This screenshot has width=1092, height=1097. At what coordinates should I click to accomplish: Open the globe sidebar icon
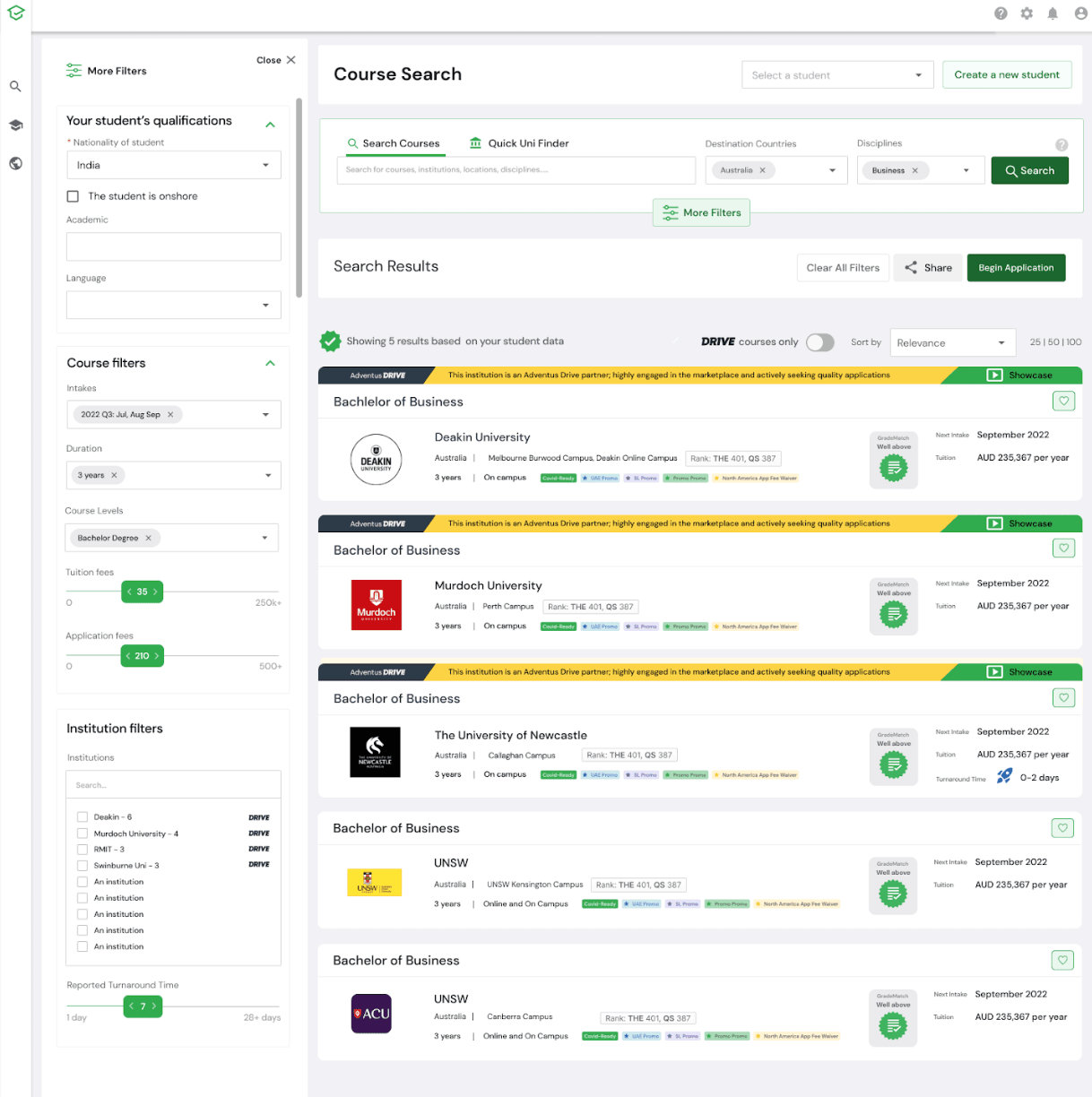point(15,163)
